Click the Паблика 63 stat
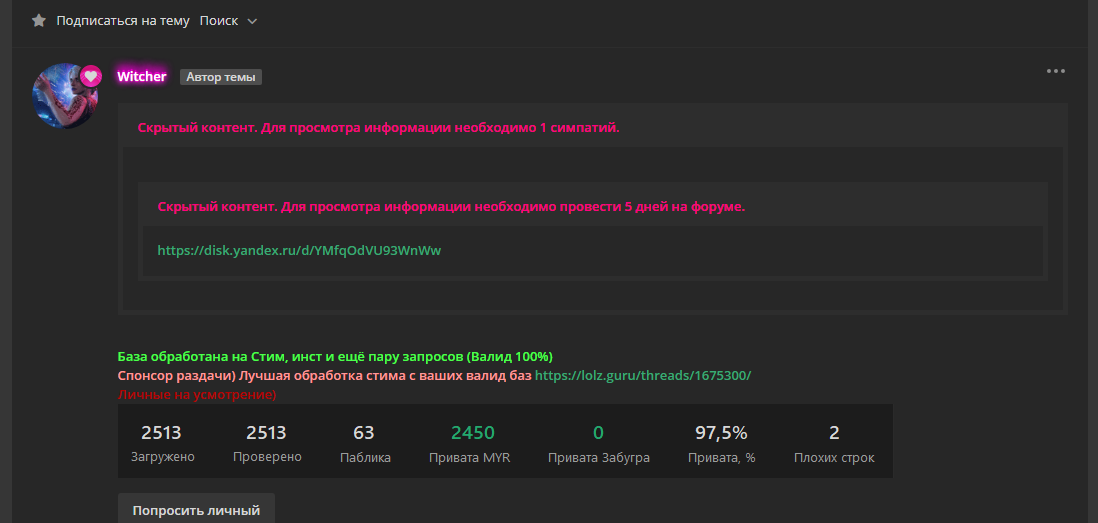The height and width of the screenshot is (523, 1098). coord(364,442)
